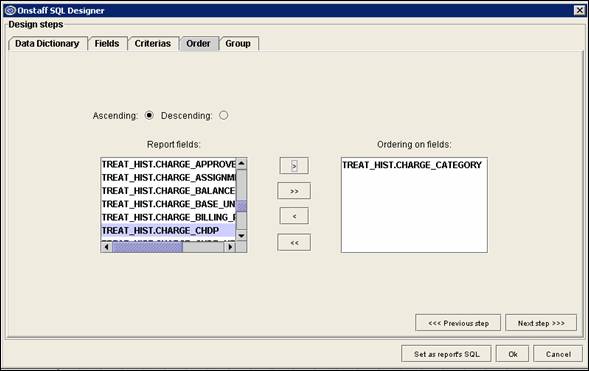Click Set as report's SQL button
Viewport: 589px width, 371px height.
click(x=446, y=354)
